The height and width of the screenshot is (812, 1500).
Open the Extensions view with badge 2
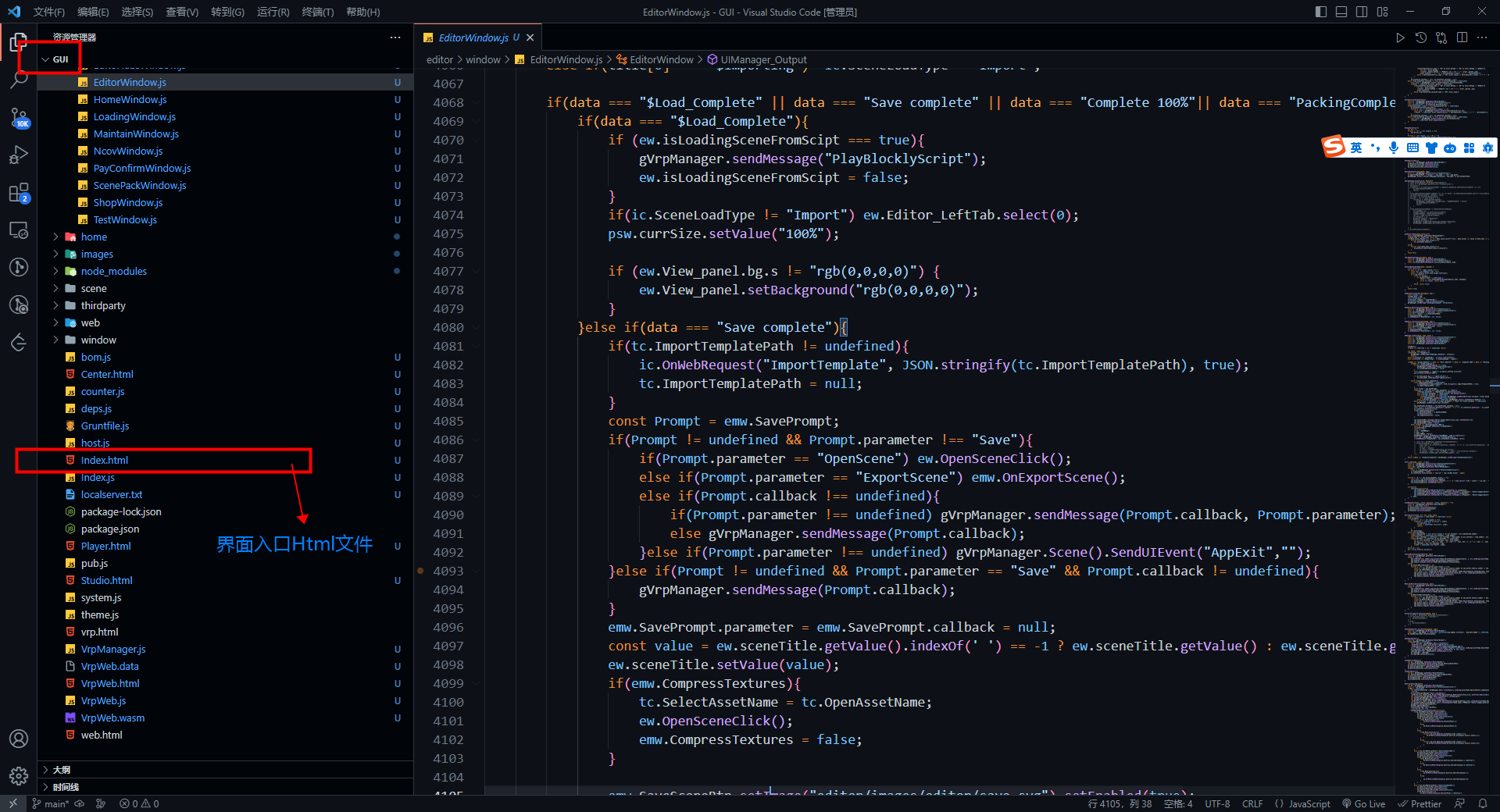(19, 192)
